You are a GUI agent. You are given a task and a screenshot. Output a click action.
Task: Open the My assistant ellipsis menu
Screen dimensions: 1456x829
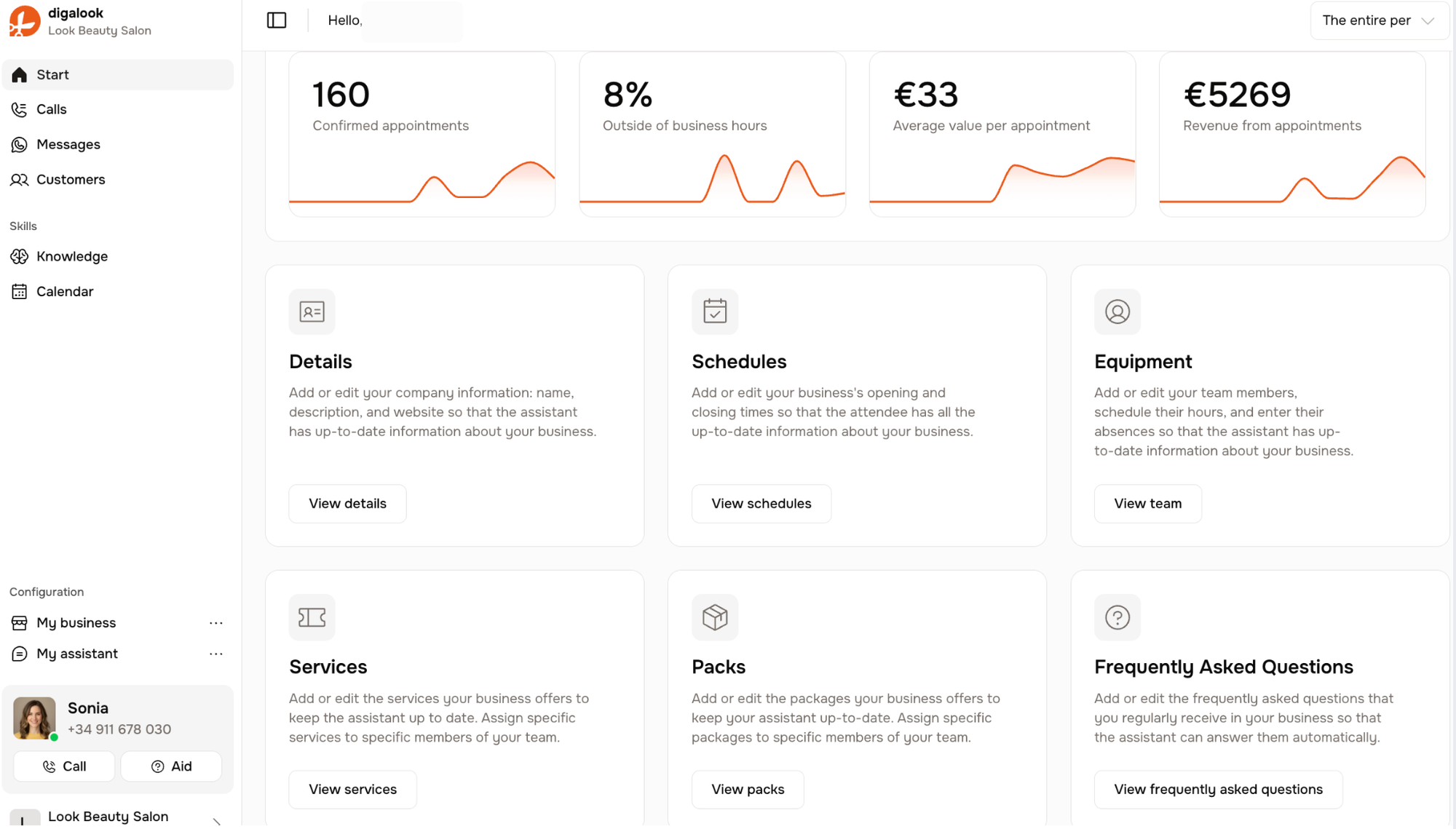pyautogui.click(x=216, y=654)
